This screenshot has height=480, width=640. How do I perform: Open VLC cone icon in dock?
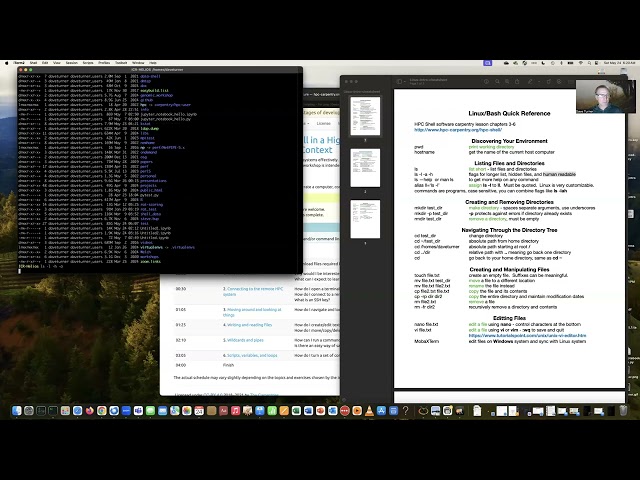click(x=369, y=410)
